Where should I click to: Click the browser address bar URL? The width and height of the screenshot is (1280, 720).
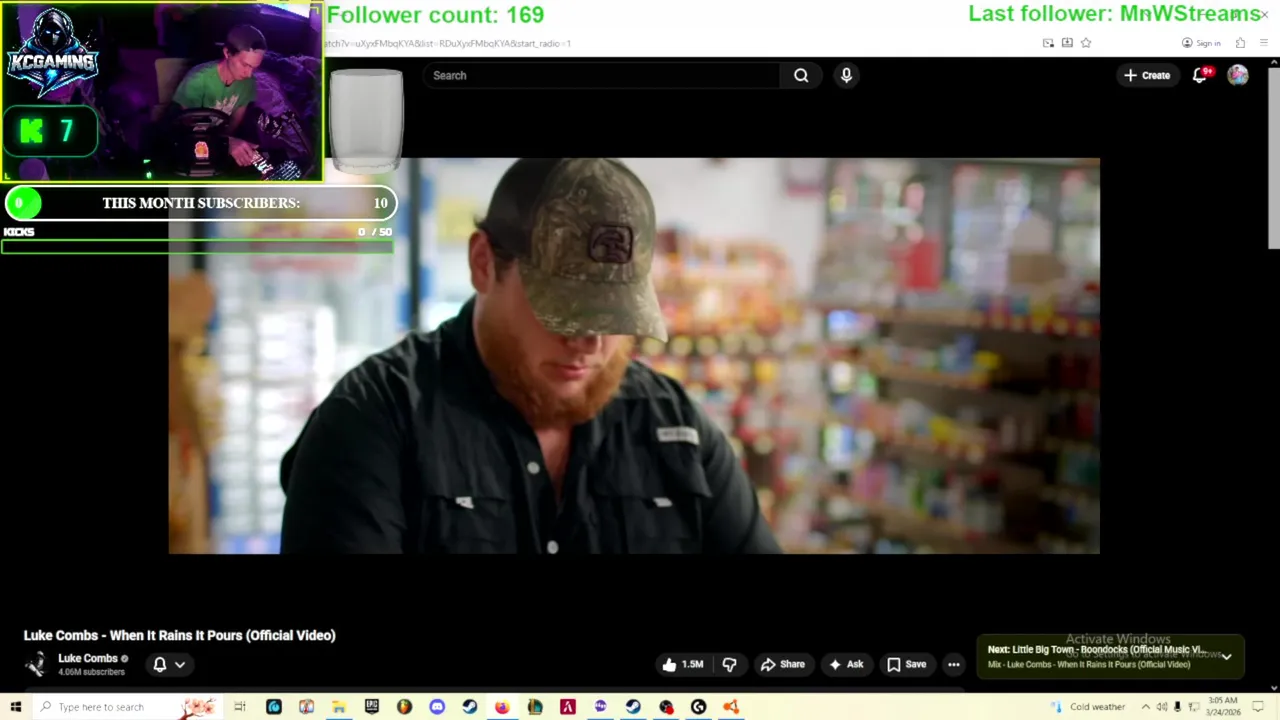(447, 44)
